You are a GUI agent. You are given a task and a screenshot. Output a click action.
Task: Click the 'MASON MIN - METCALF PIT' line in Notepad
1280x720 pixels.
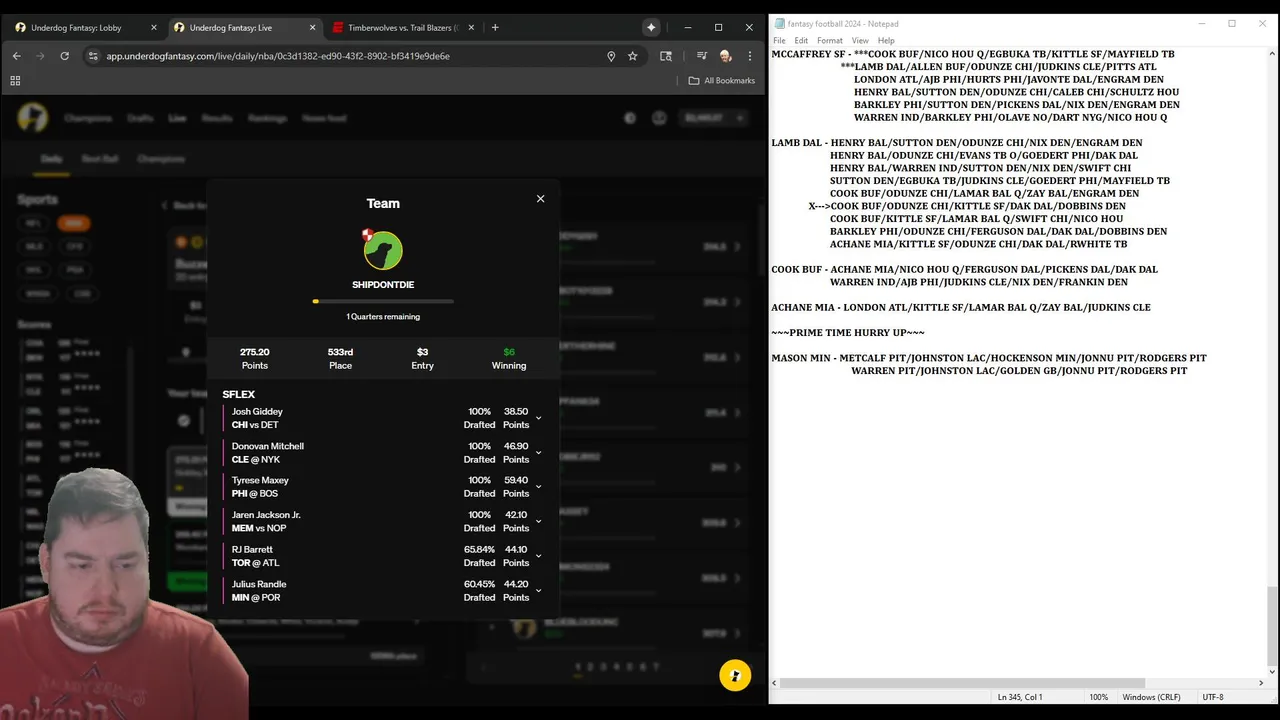[x=989, y=358]
